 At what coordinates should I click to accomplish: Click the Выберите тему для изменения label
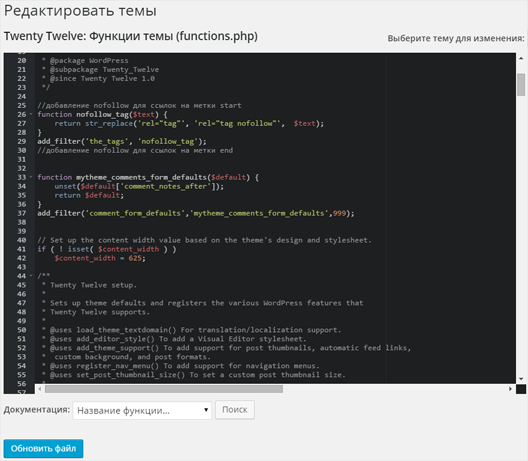pos(456,38)
